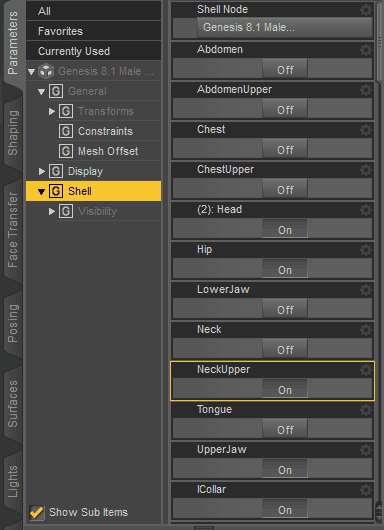The image size is (384, 530).
Task: Toggle NeckUpper On switch
Action: tap(285, 389)
